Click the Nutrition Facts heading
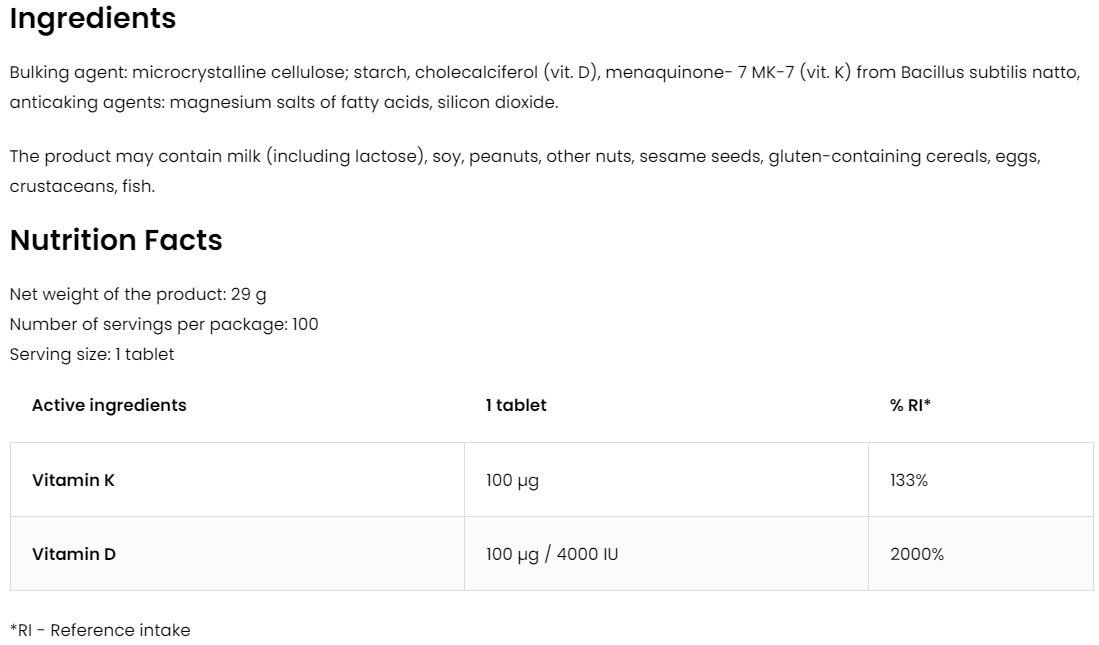The height and width of the screenshot is (645, 1099). click(x=116, y=241)
